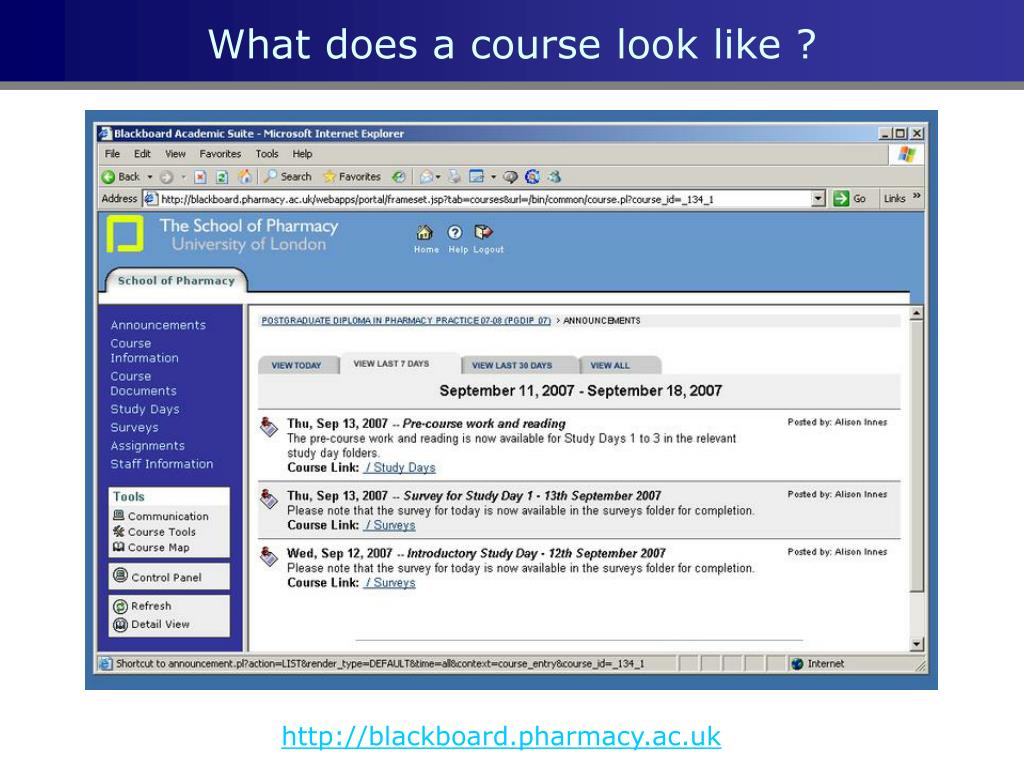1024x768 pixels.
Task: Click the Internet zone status bar indicator
Action: tap(818, 664)
